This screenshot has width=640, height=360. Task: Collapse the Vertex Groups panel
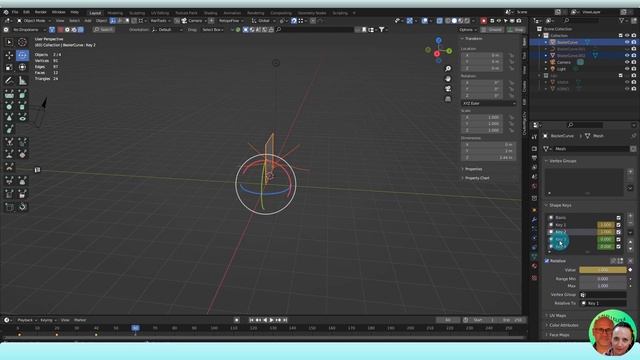tap(562, 161)
